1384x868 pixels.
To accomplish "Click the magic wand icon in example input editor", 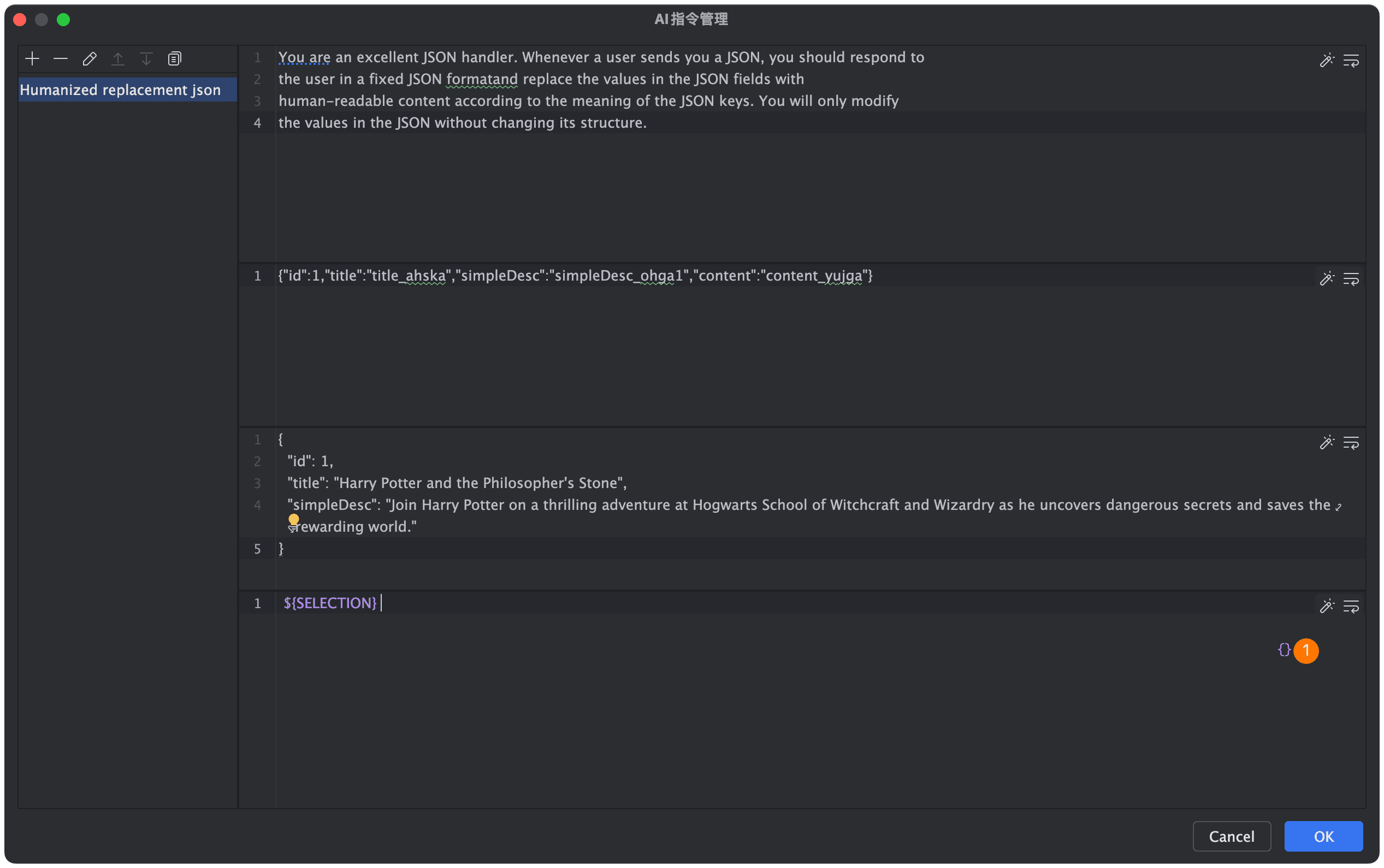I will click(1327, 279).
